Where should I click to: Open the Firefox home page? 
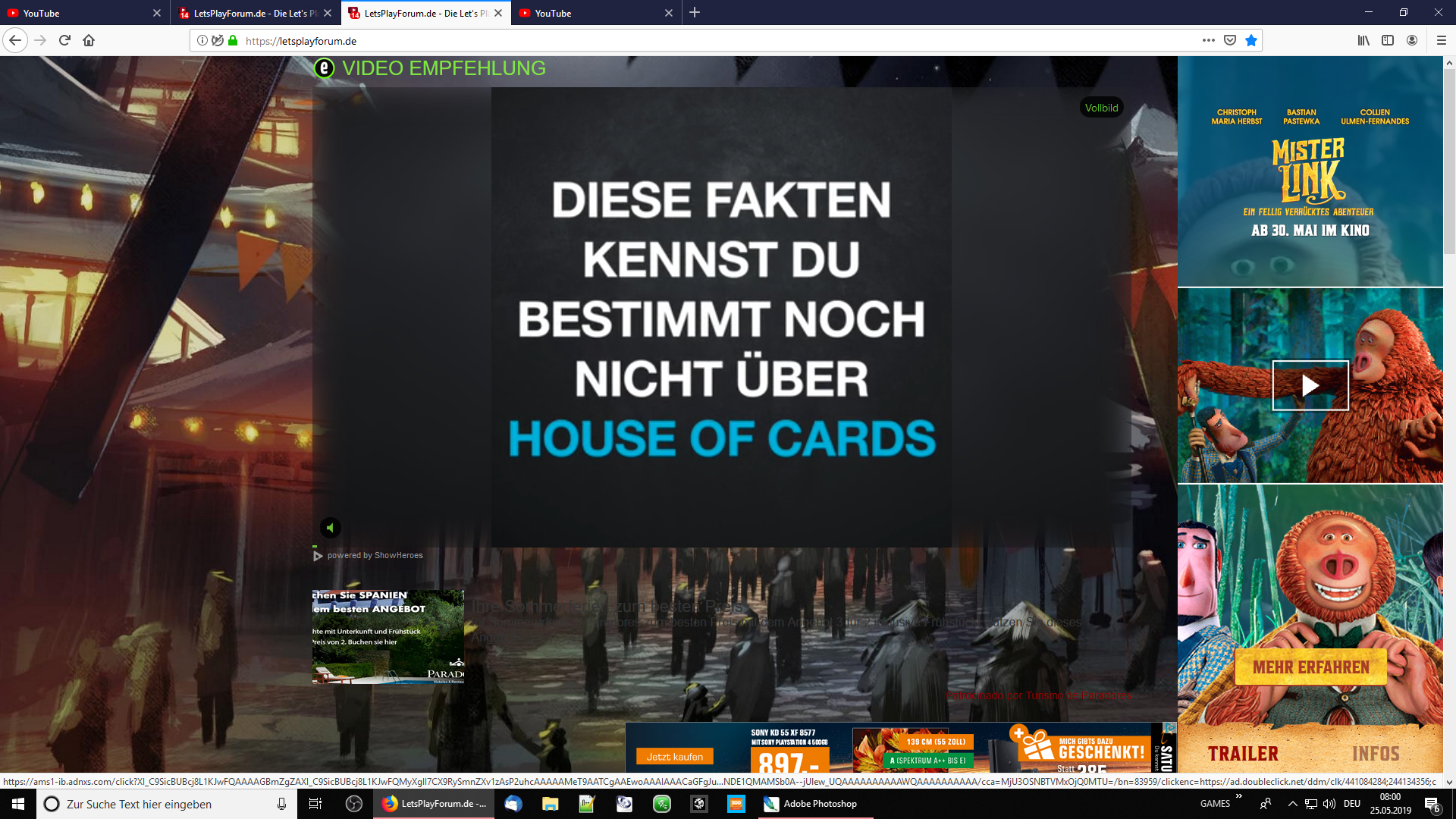click(89, 40)
